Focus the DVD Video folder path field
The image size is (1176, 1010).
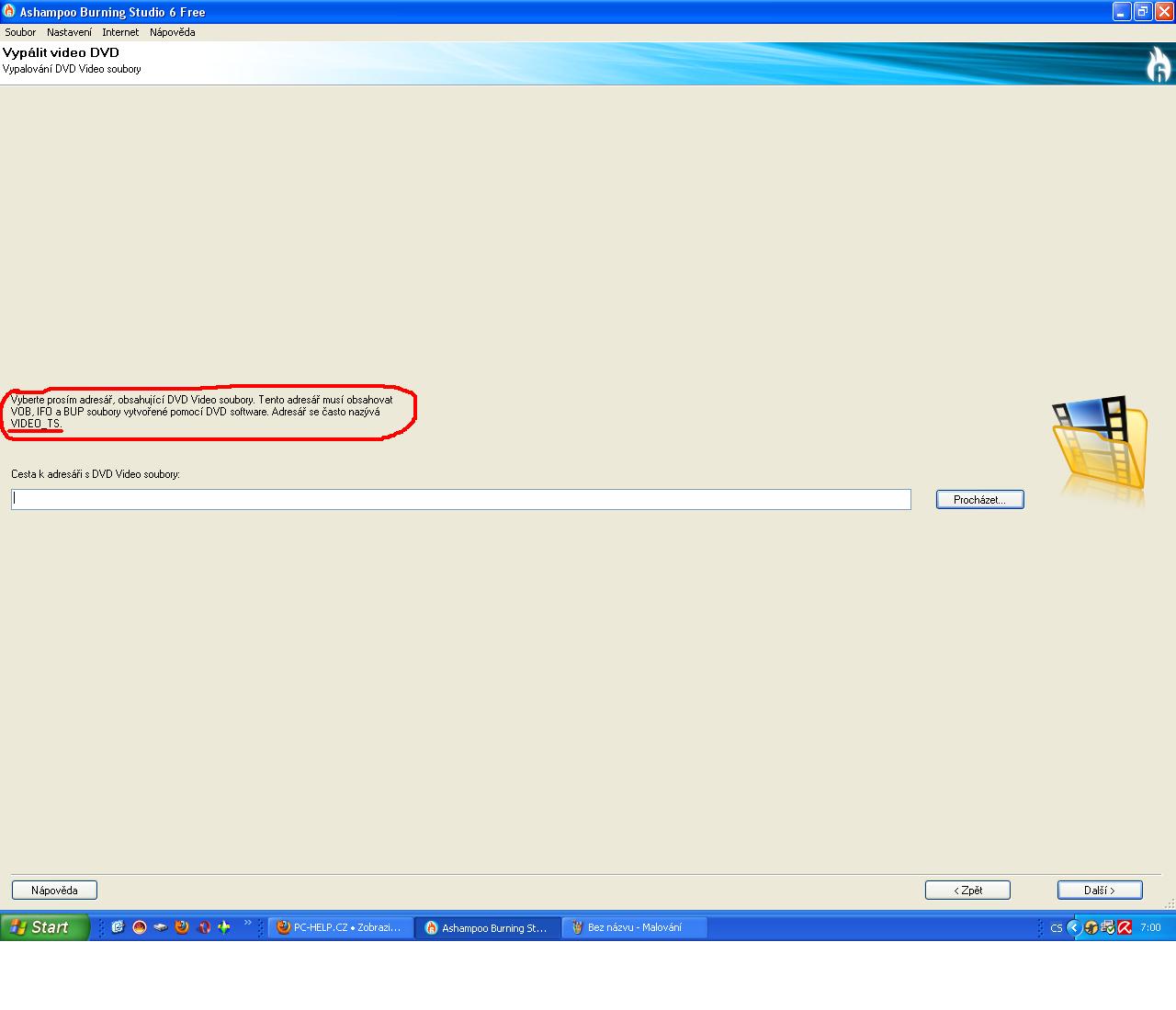pos(461,499)
